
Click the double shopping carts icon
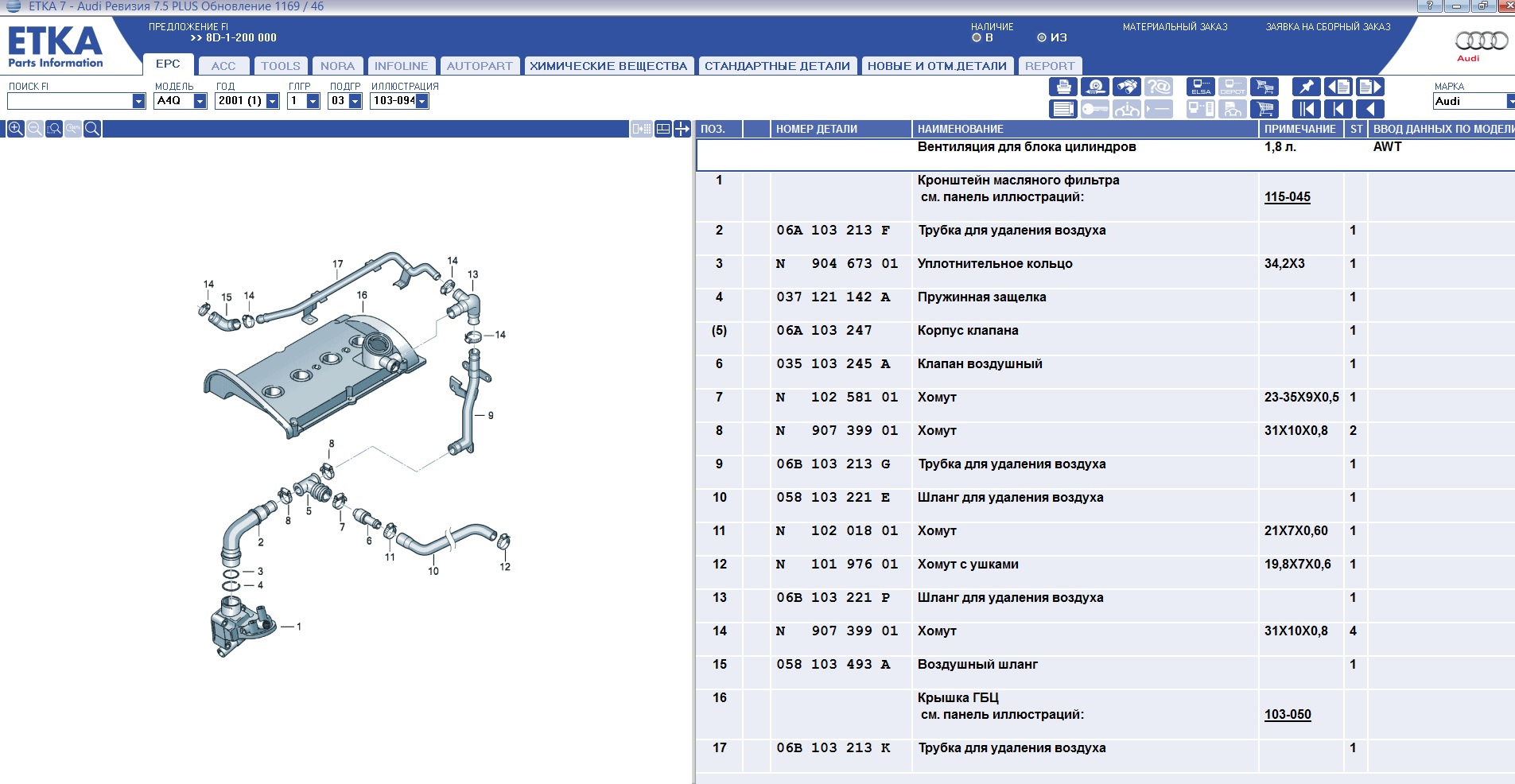[1264, 87]
